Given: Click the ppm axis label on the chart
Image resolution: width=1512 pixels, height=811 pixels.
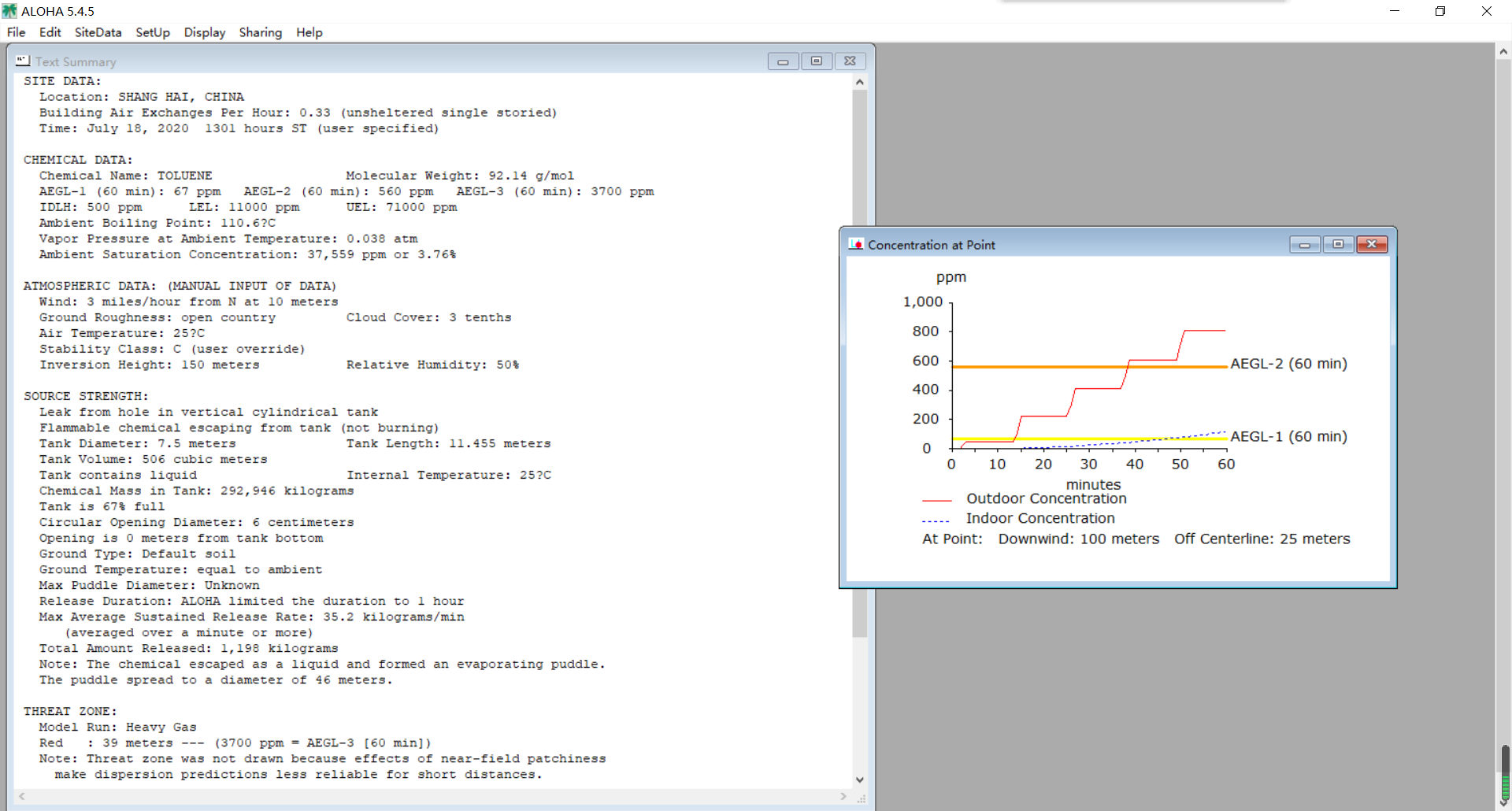Looking at the screenshot, I should tap(951, 278).
